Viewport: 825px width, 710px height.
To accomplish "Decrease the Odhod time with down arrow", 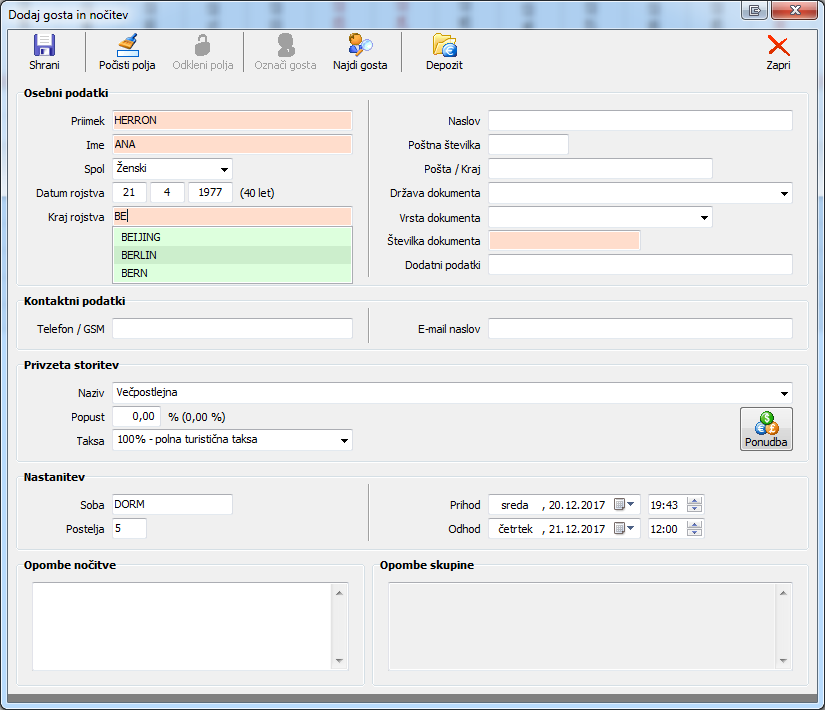I will (x=695, y=534).
